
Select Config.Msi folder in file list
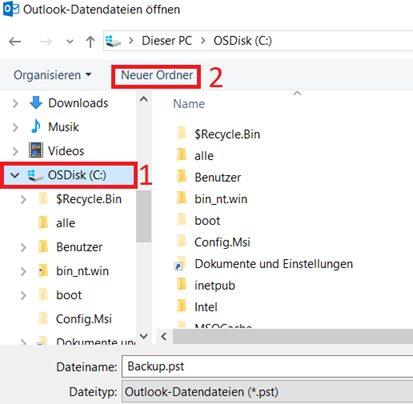[x=222, y=242]
